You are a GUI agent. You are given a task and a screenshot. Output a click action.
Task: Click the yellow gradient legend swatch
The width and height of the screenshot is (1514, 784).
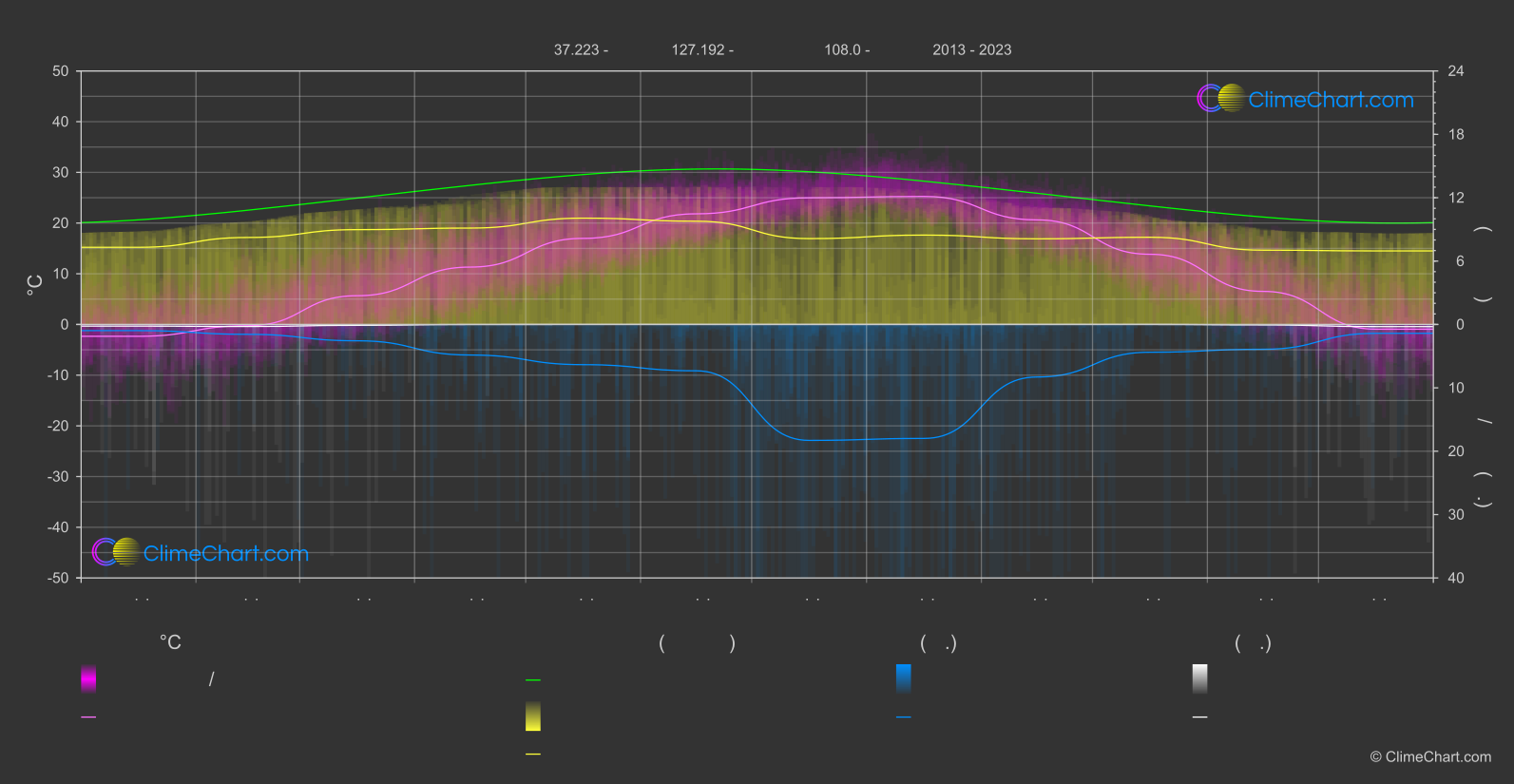(x=533, y=717)
